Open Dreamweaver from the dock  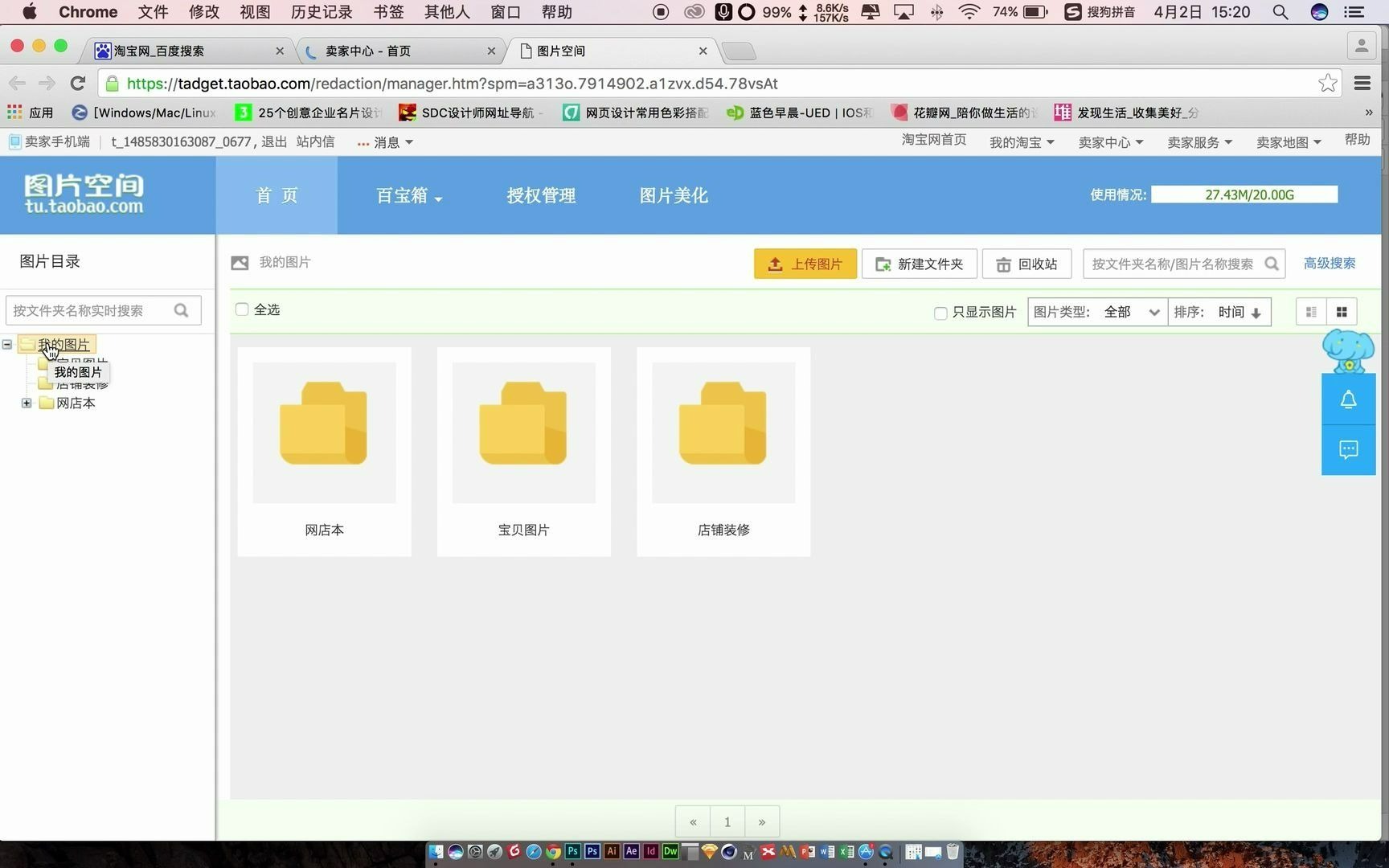(x=670, y=851)
